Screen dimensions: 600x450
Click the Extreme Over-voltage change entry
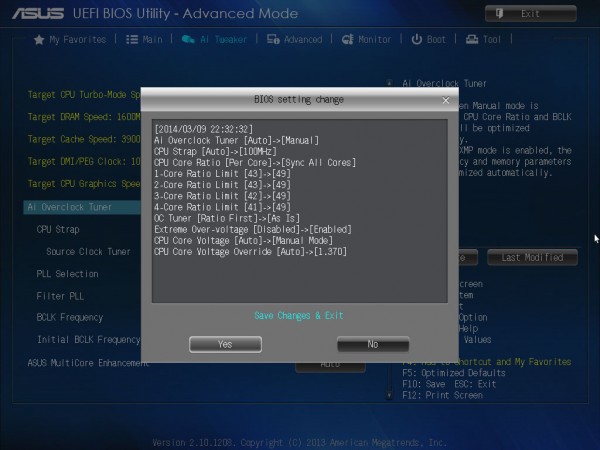point(253,229)
